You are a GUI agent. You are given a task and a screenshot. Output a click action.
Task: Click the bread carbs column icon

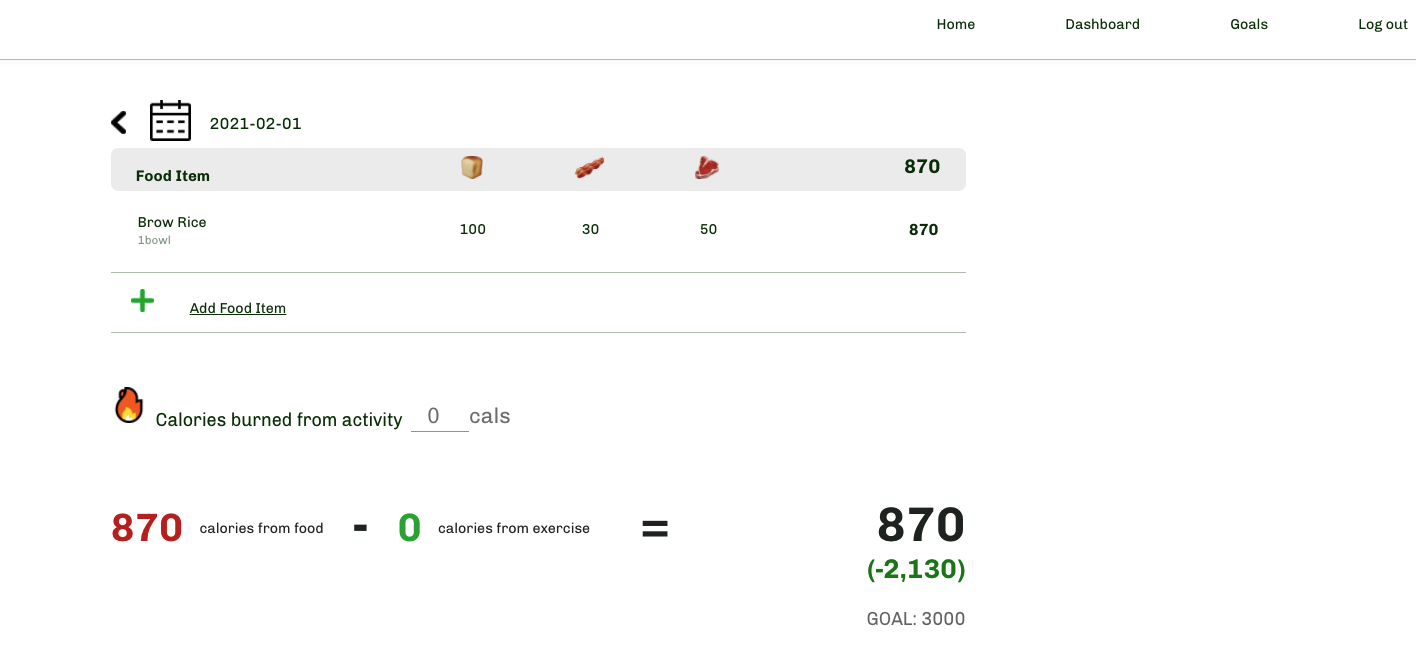pos(471,167)
